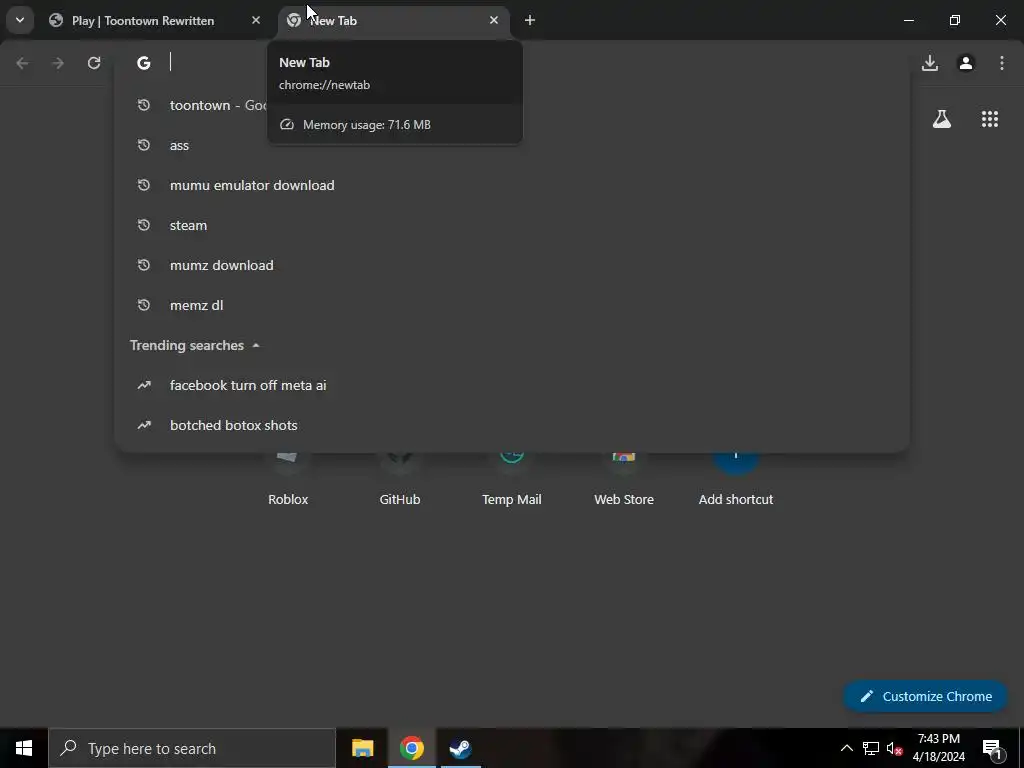Close the Toontown Rewritten tab
Viewport: 1024px width, 768px height.
pos(256,20)
